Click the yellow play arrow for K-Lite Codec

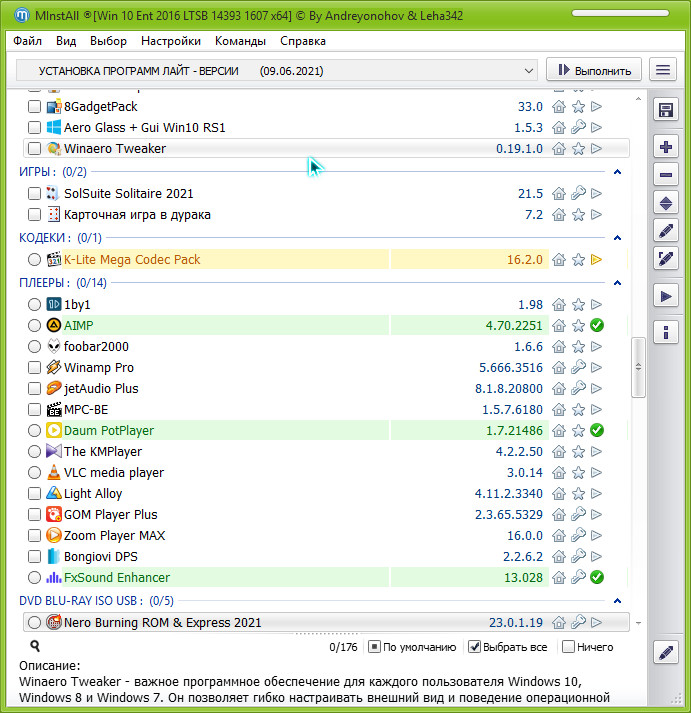(x=597, y=260)
